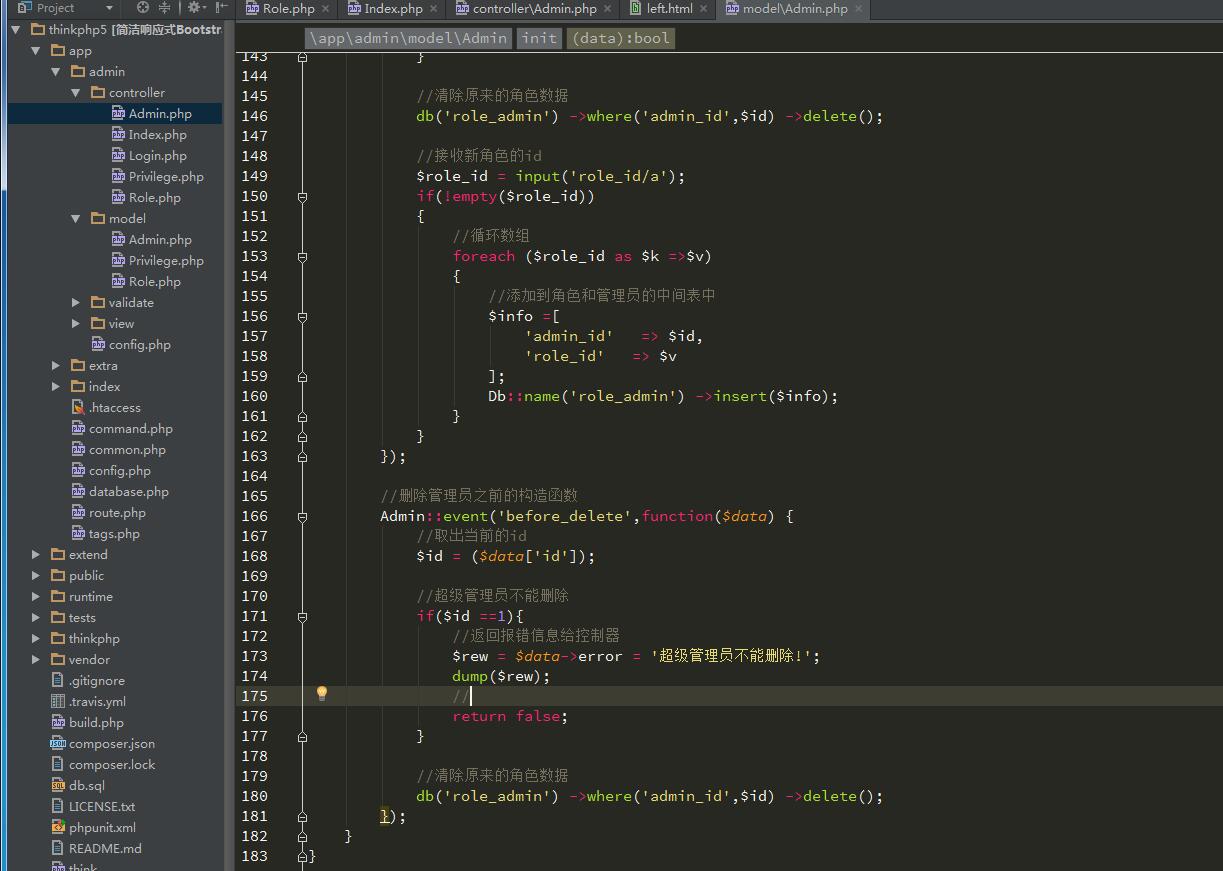The width and height of the screenshot is (1223, 871).
Task: Click the lightbulb intention icon on line 175
Action: (x=322, y=694)
